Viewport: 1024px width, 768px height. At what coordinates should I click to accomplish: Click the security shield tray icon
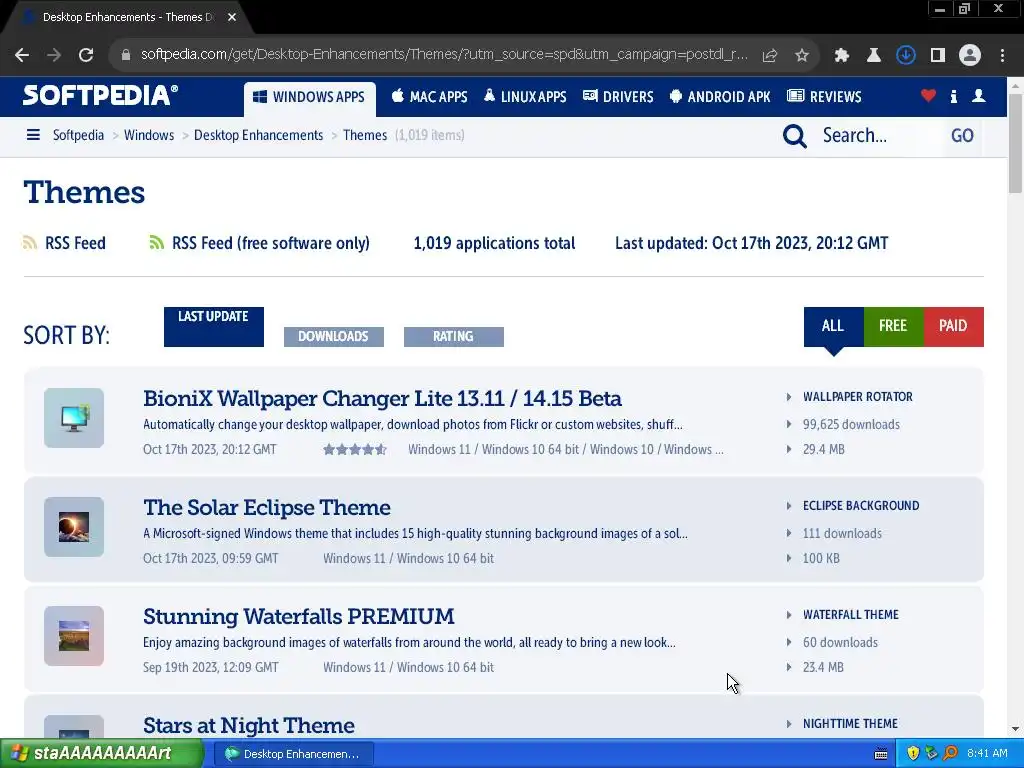(913, 754)
